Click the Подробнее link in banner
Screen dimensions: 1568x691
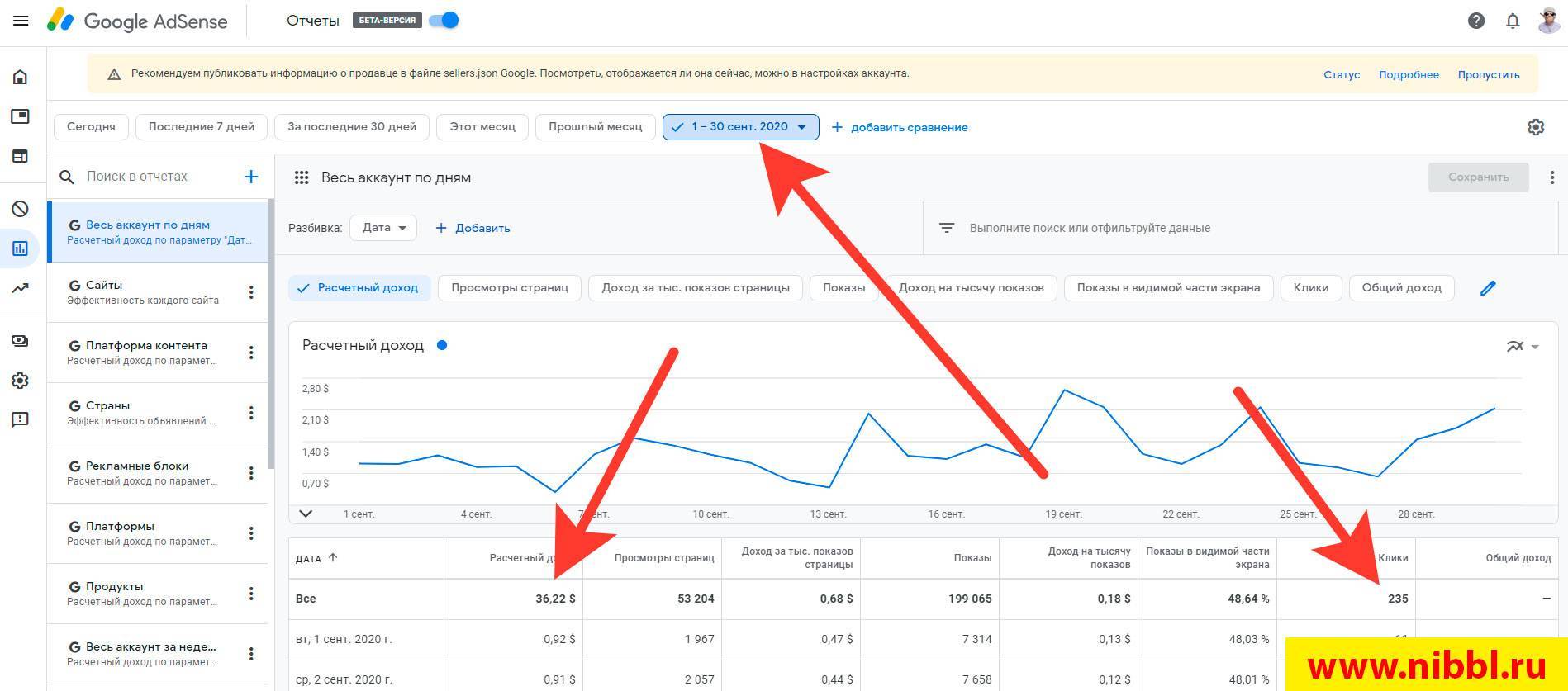(x=1409, y=74)
